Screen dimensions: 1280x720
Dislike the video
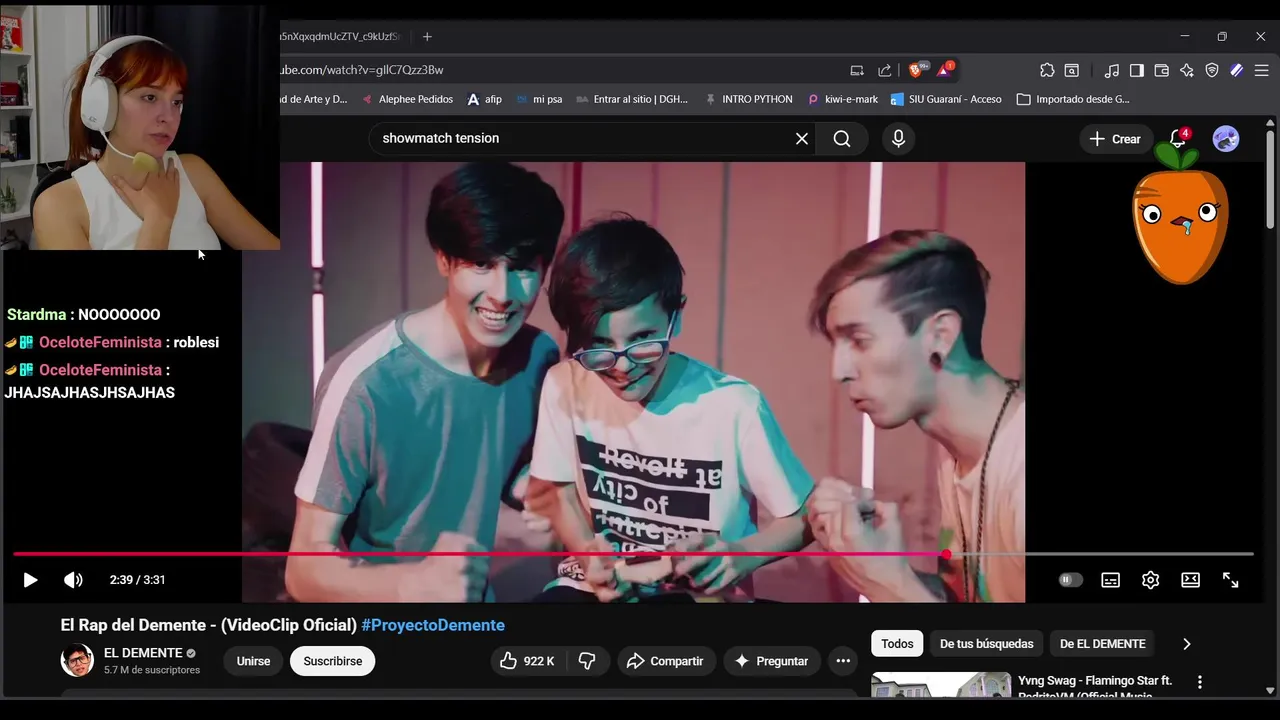pyautogui.click(x=587, y=661)
